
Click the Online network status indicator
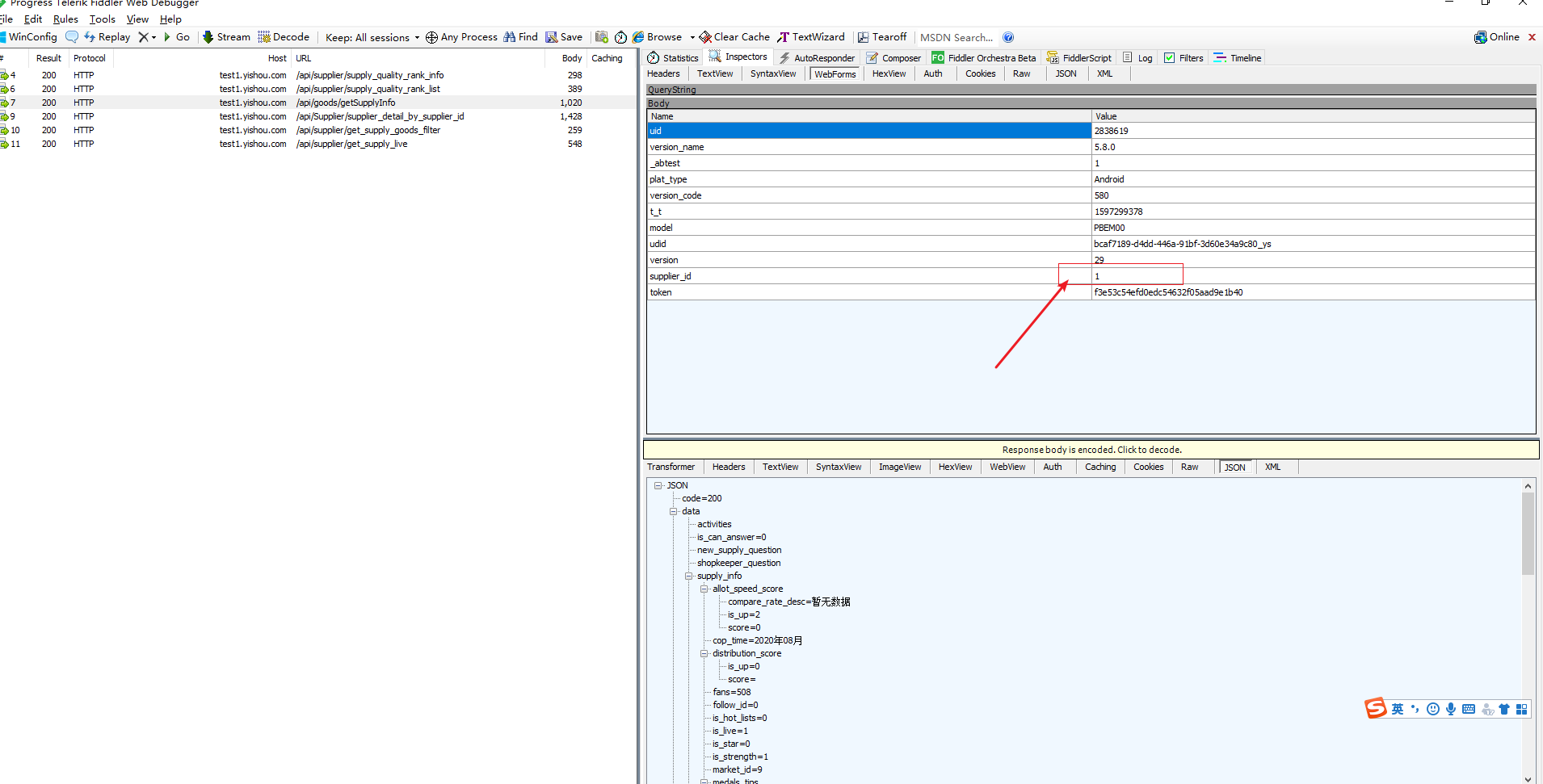click(x=1497, y=37)
